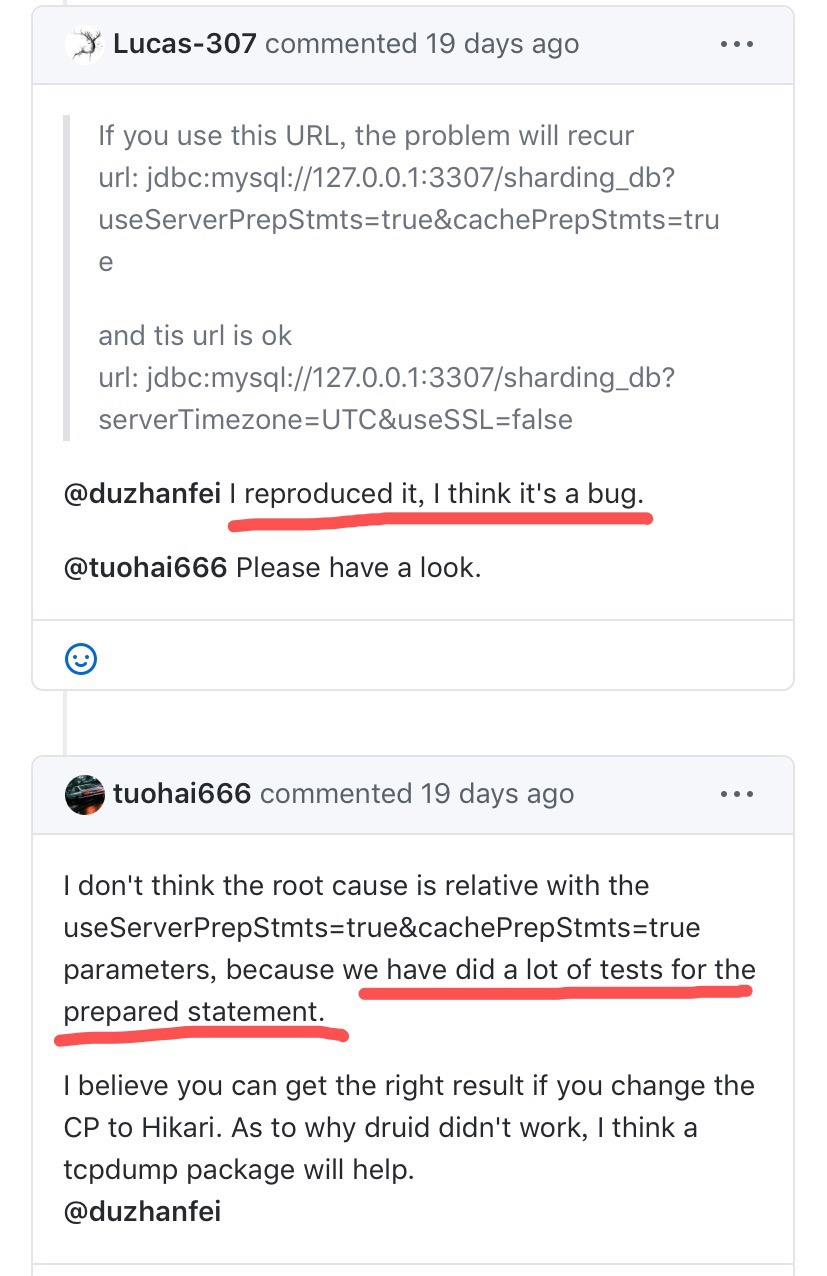The image size is (827, 1276).
Task: Click the quoted useServerPrepStmts JDBC URL text
Action: (408, 219)
